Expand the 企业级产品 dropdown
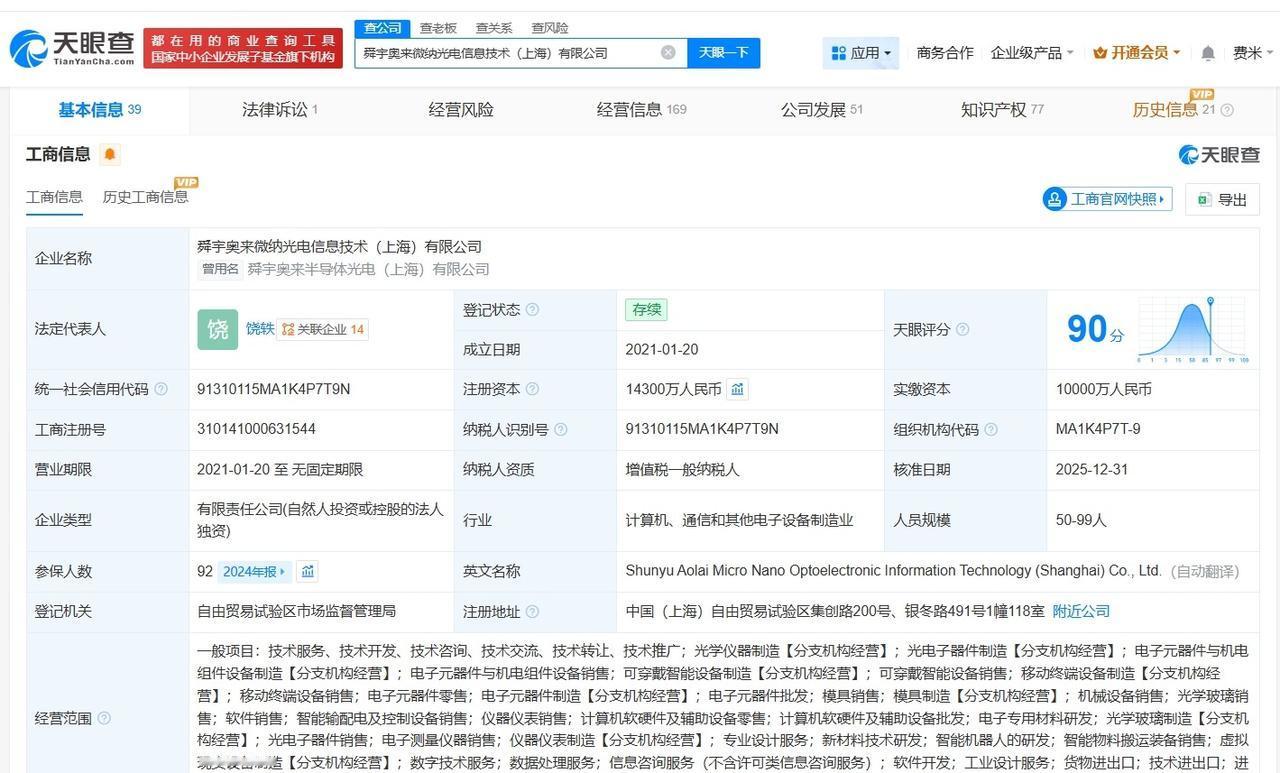Screen dimensions: 1280x773 click(1031, 53)
